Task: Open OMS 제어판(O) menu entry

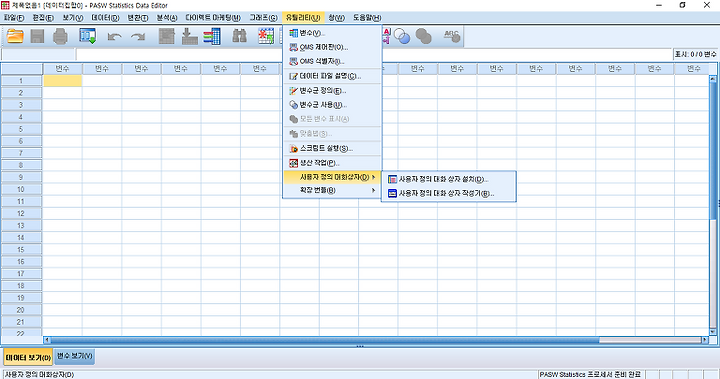Action: (332, 47)
